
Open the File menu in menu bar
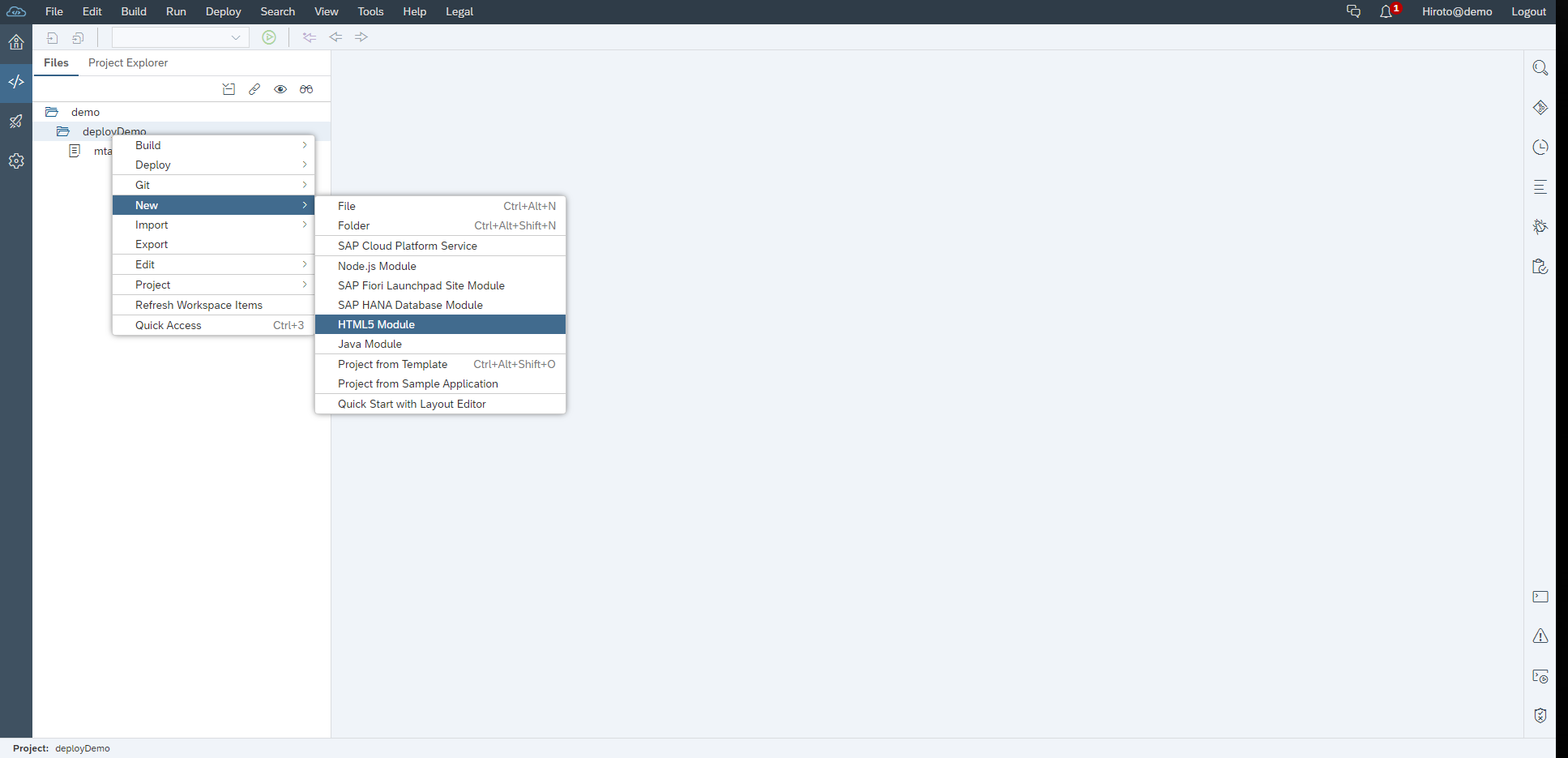pos(54,11)
